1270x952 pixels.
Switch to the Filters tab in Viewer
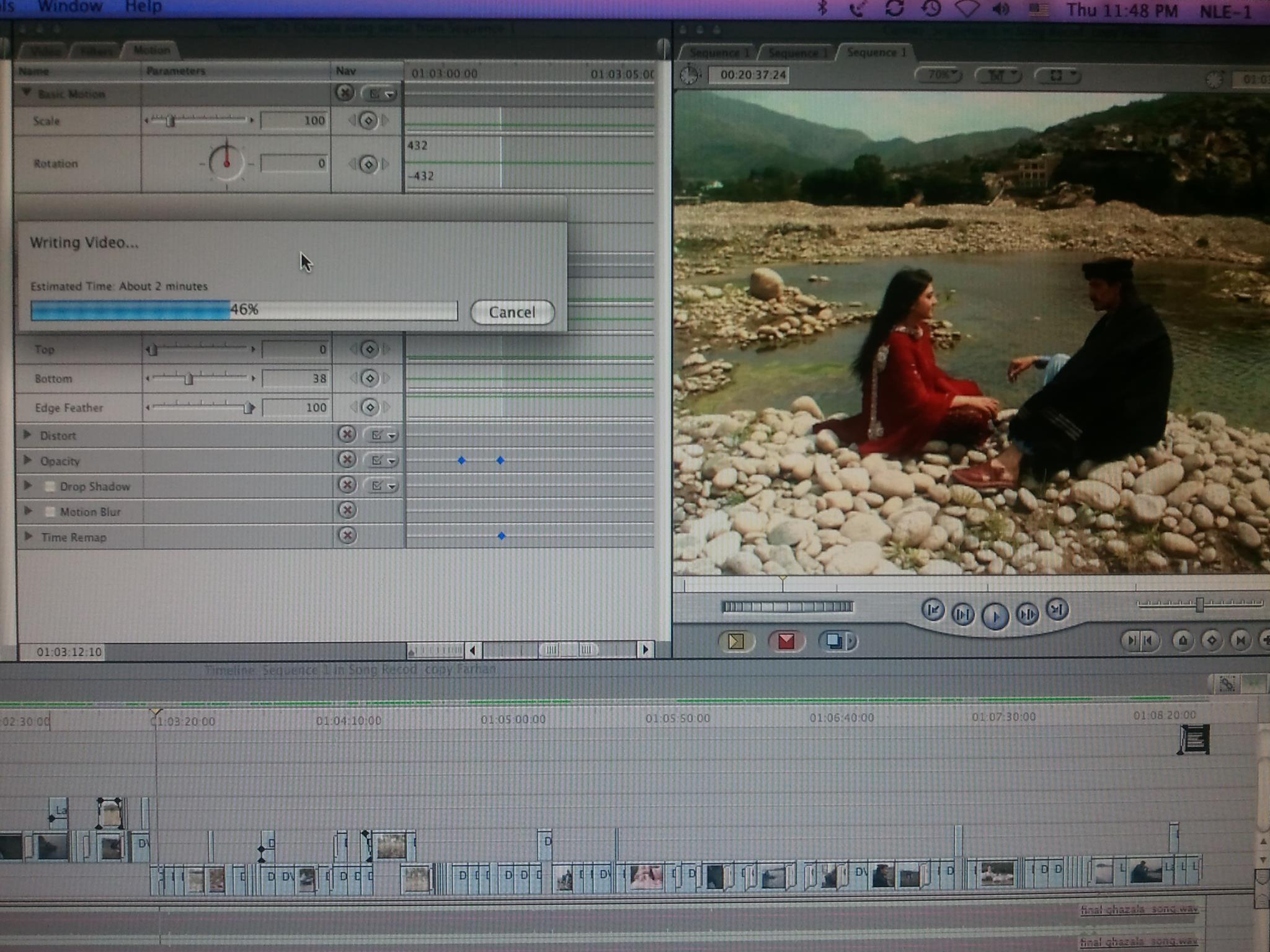point(97,51)
